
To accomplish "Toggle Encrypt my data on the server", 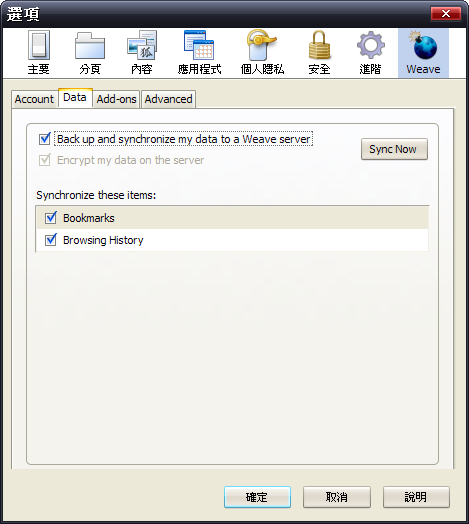I will [44, 160].
